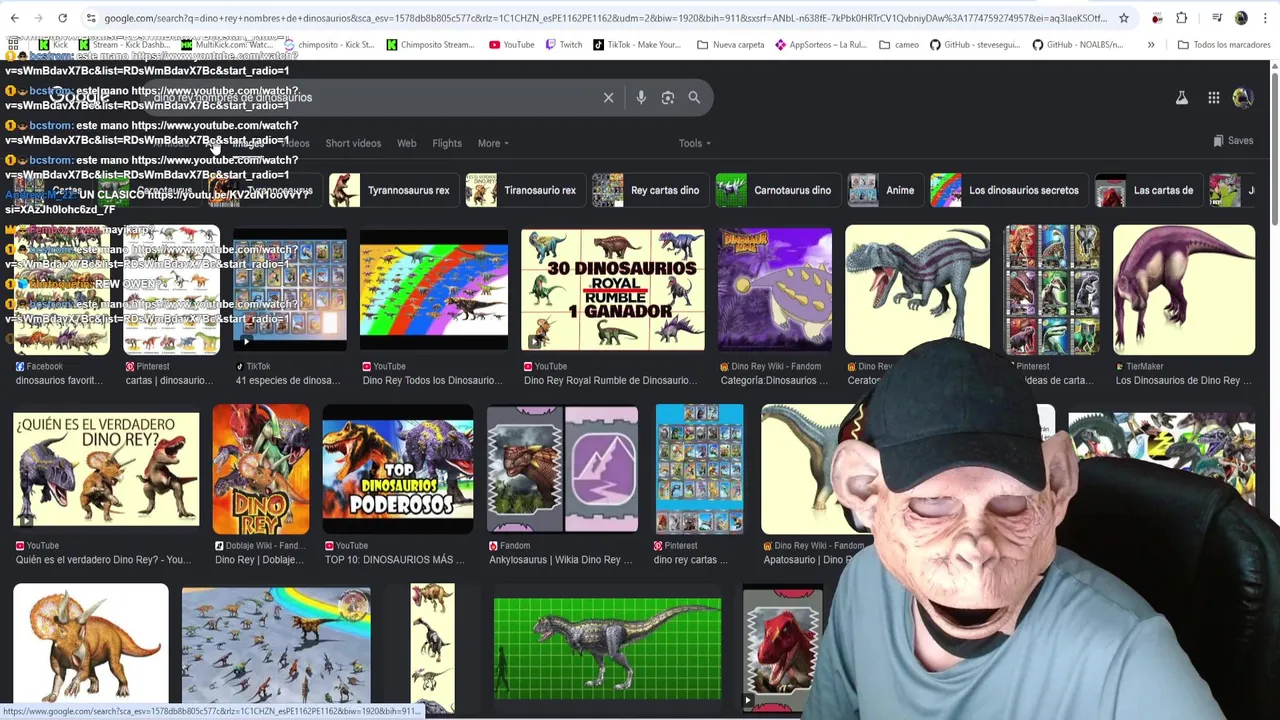Switch to the Web search tab
This screenshot has width=1280, height=720.
407,143
